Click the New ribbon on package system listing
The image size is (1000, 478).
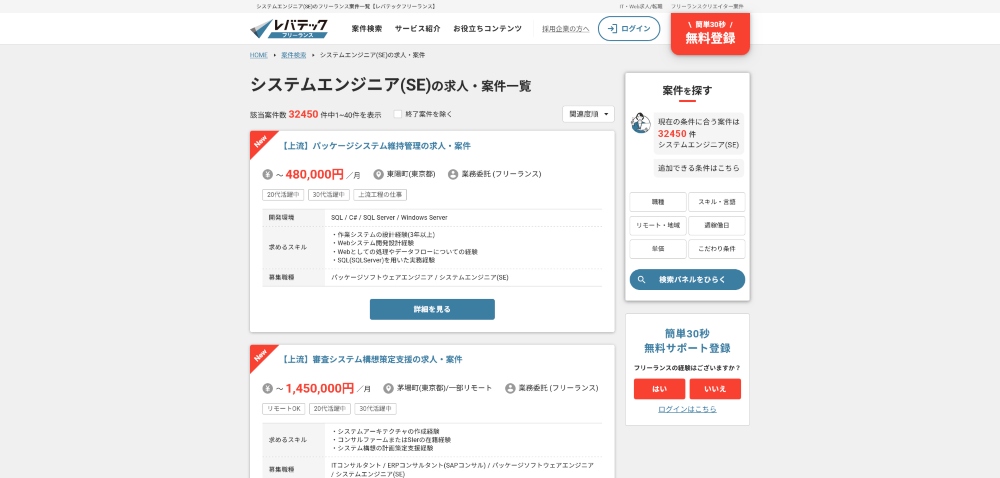260,141
